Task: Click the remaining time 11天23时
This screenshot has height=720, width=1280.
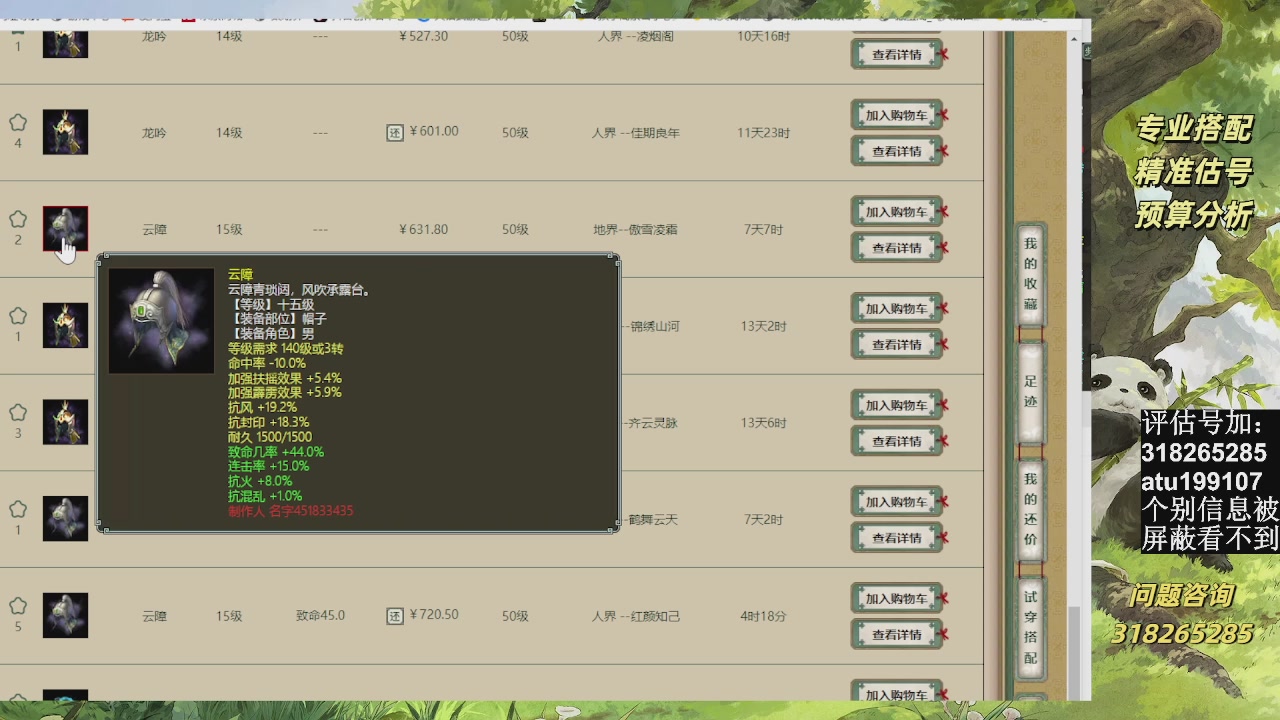Action: pos(763,132)
